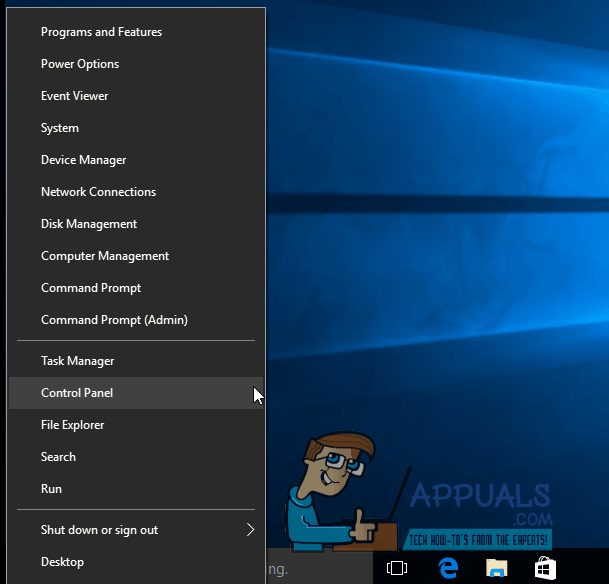609x584 pixels.
Task: Launch Task Manager
Action: (x=136, y=361)
